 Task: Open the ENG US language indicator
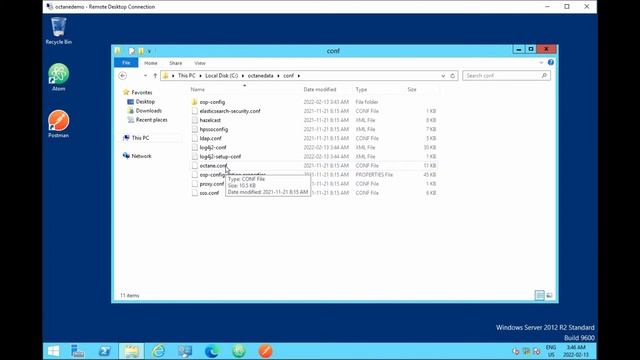point(551,351)
